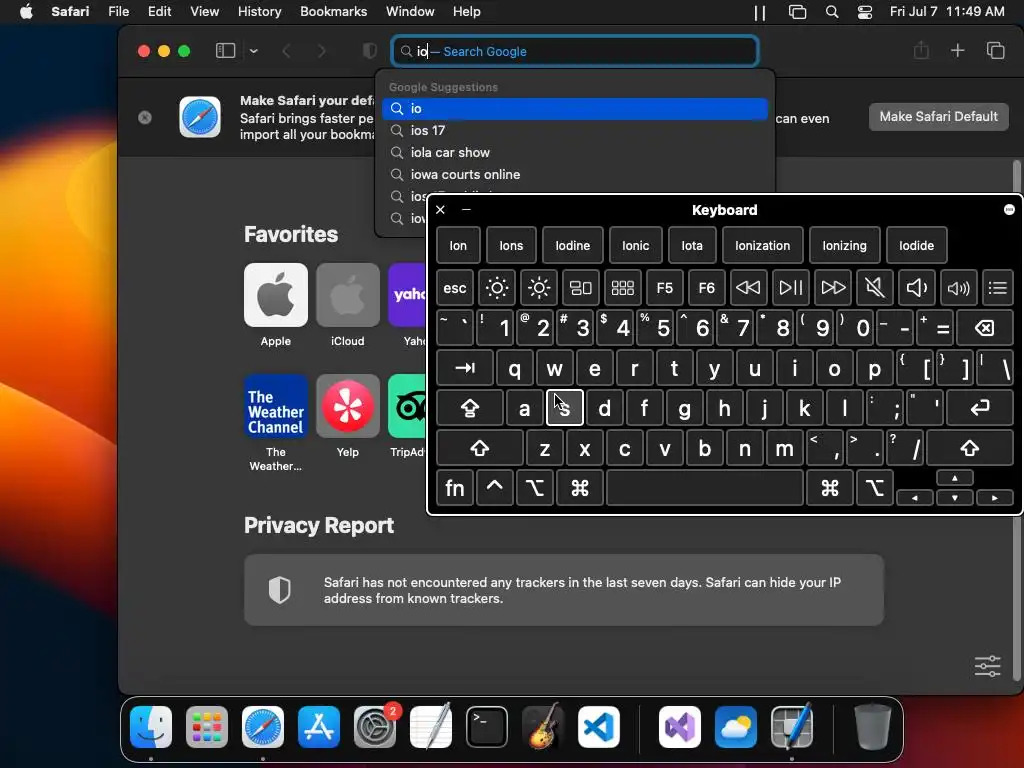The image size is (1024, 768).
Task: Toggle the fn modifier key
Action: pos(455,488)
